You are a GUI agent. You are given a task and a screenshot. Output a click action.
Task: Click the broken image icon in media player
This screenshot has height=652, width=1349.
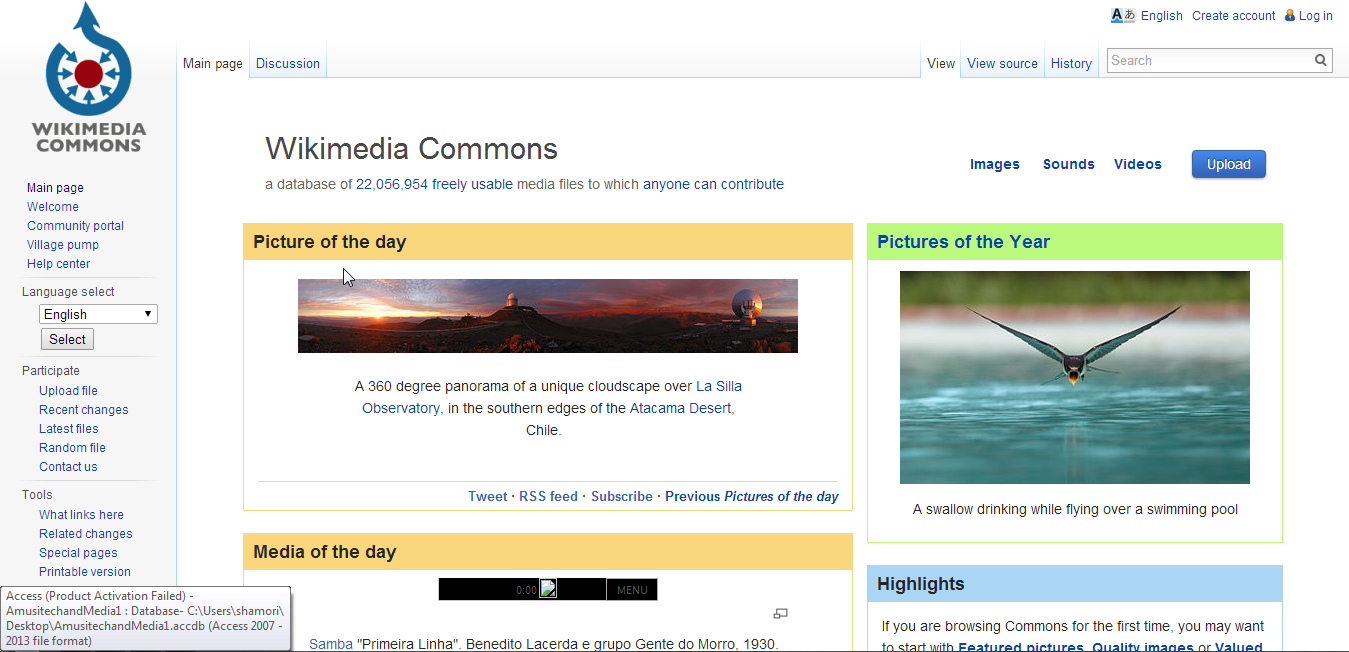coord(548,588)
